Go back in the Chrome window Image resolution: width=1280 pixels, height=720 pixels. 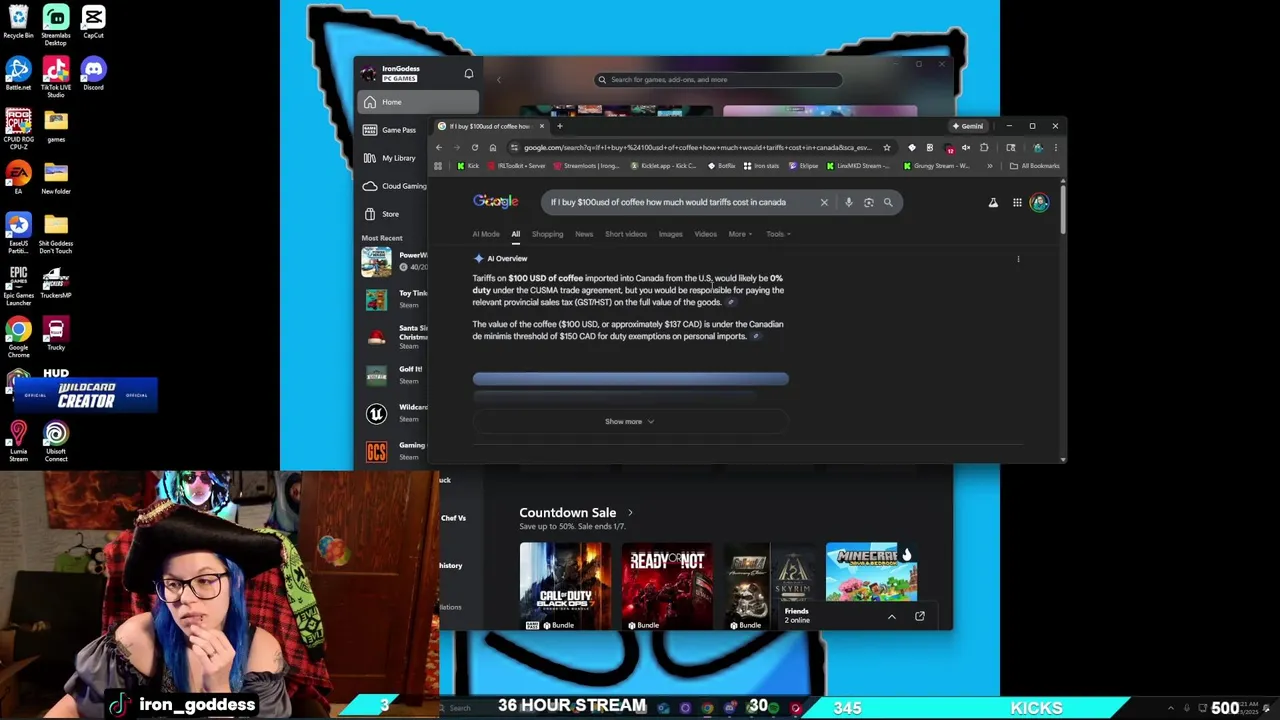click(x=438, y=147)
